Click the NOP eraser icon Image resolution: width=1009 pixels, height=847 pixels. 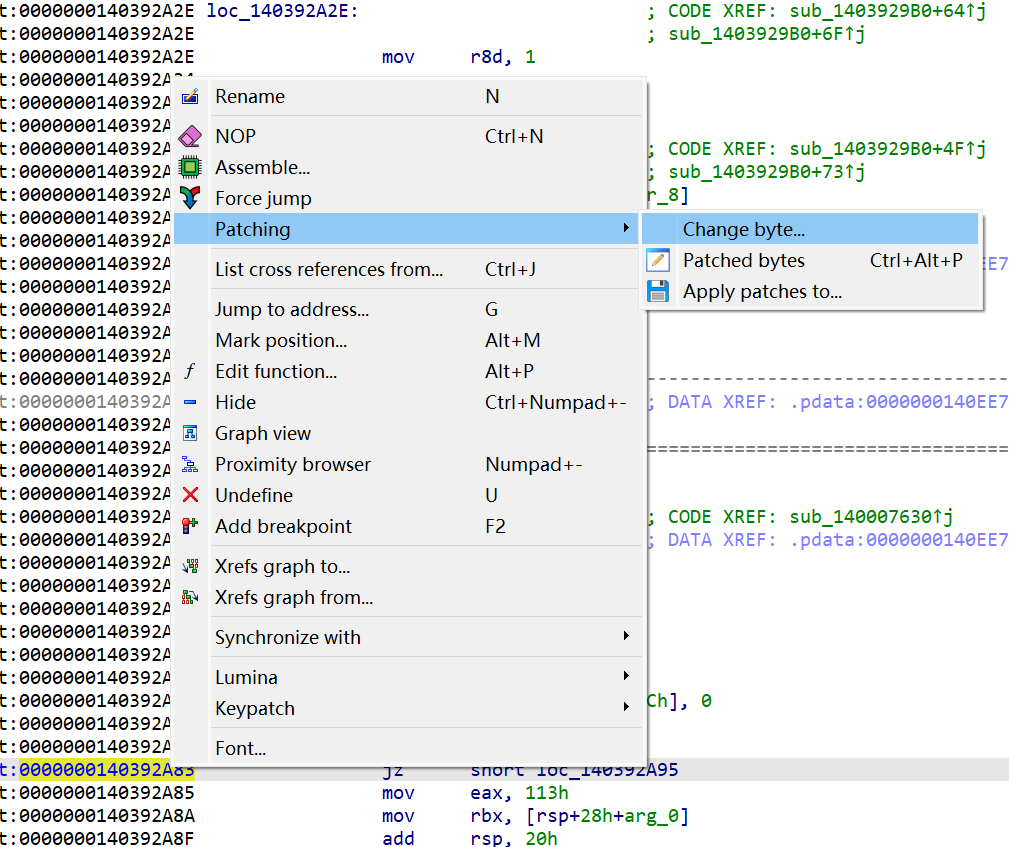point(189,136)
